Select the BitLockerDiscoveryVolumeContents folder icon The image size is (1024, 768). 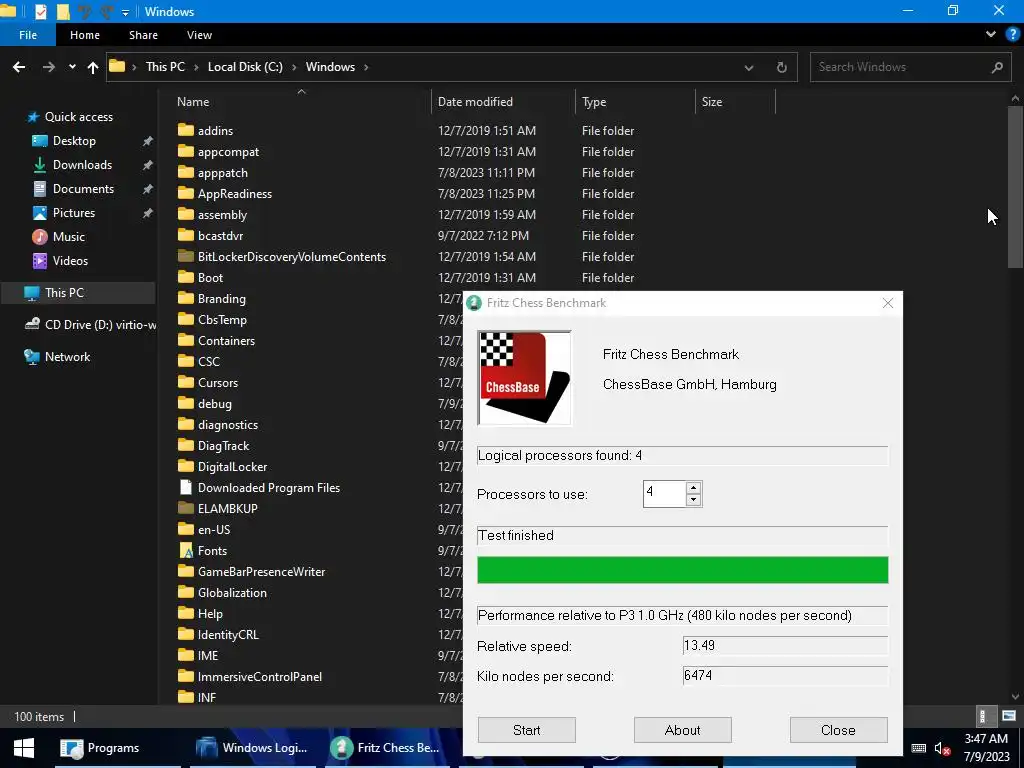(186, 256)
